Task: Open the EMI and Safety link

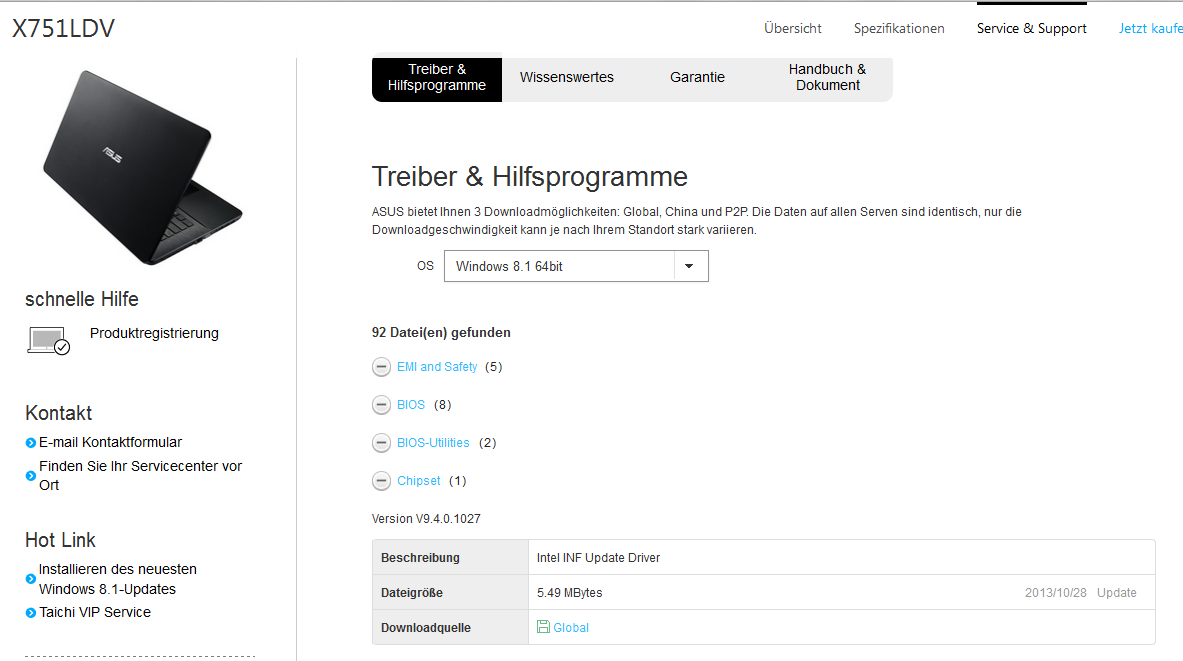Action: (437, 367)
